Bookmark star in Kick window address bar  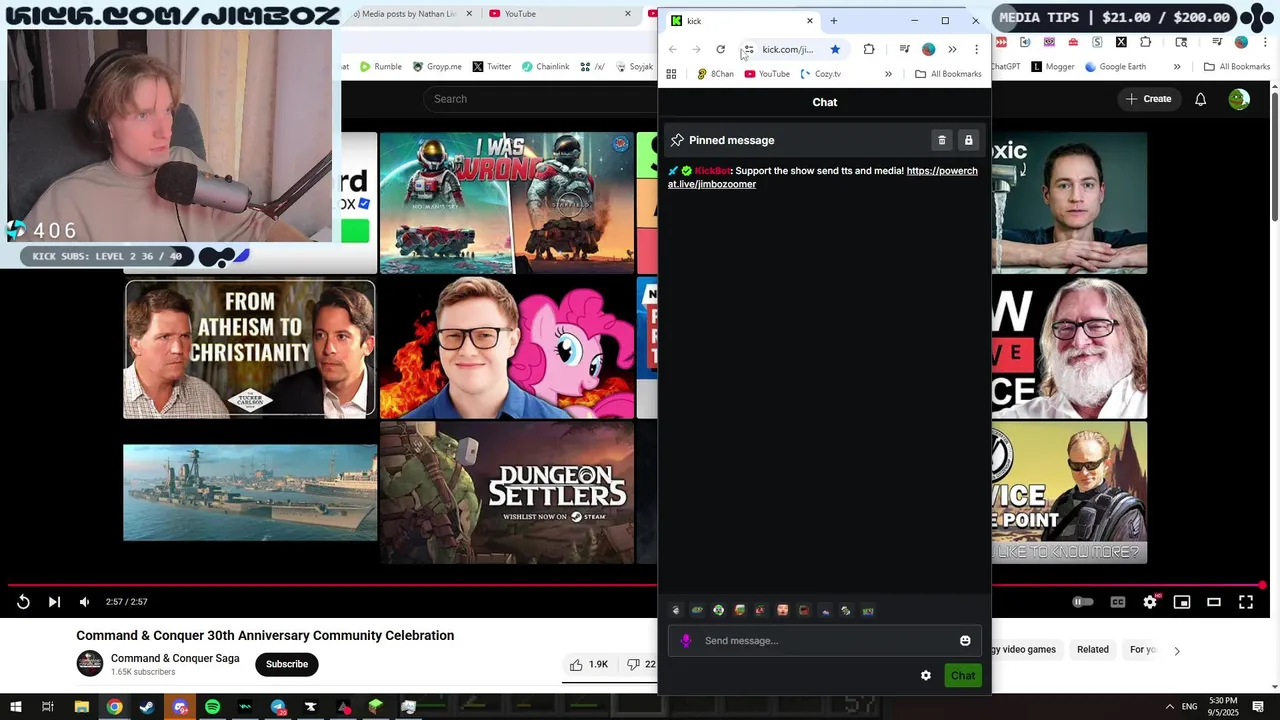pyautogui.click(x=835, y=49)
